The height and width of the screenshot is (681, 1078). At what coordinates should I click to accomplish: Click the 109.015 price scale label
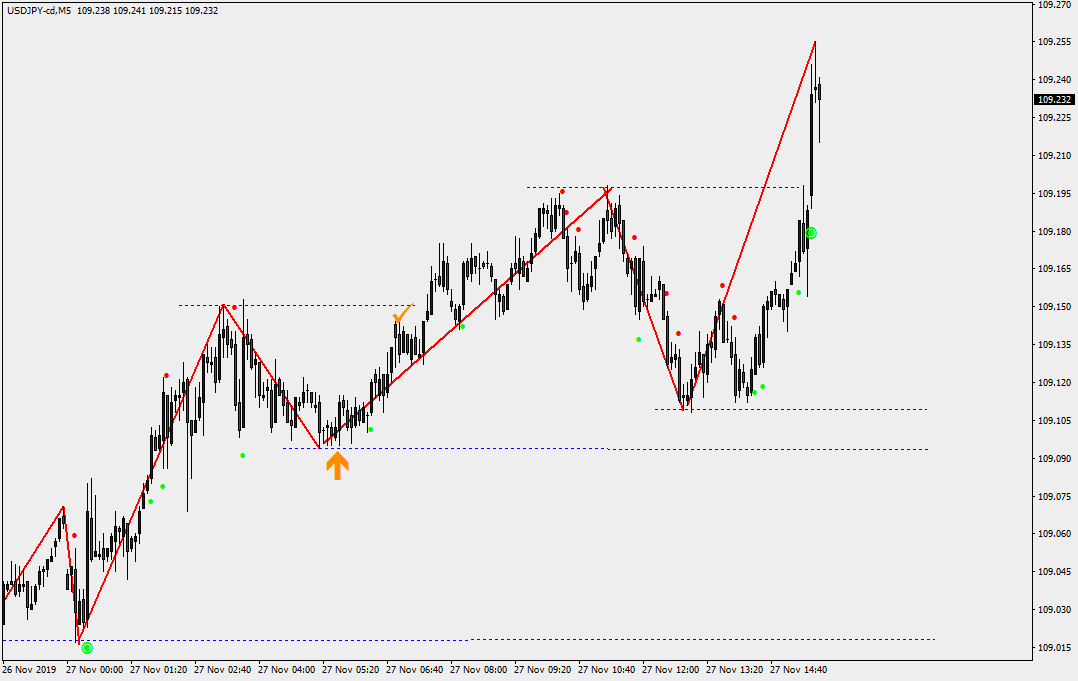[1053, 648]
